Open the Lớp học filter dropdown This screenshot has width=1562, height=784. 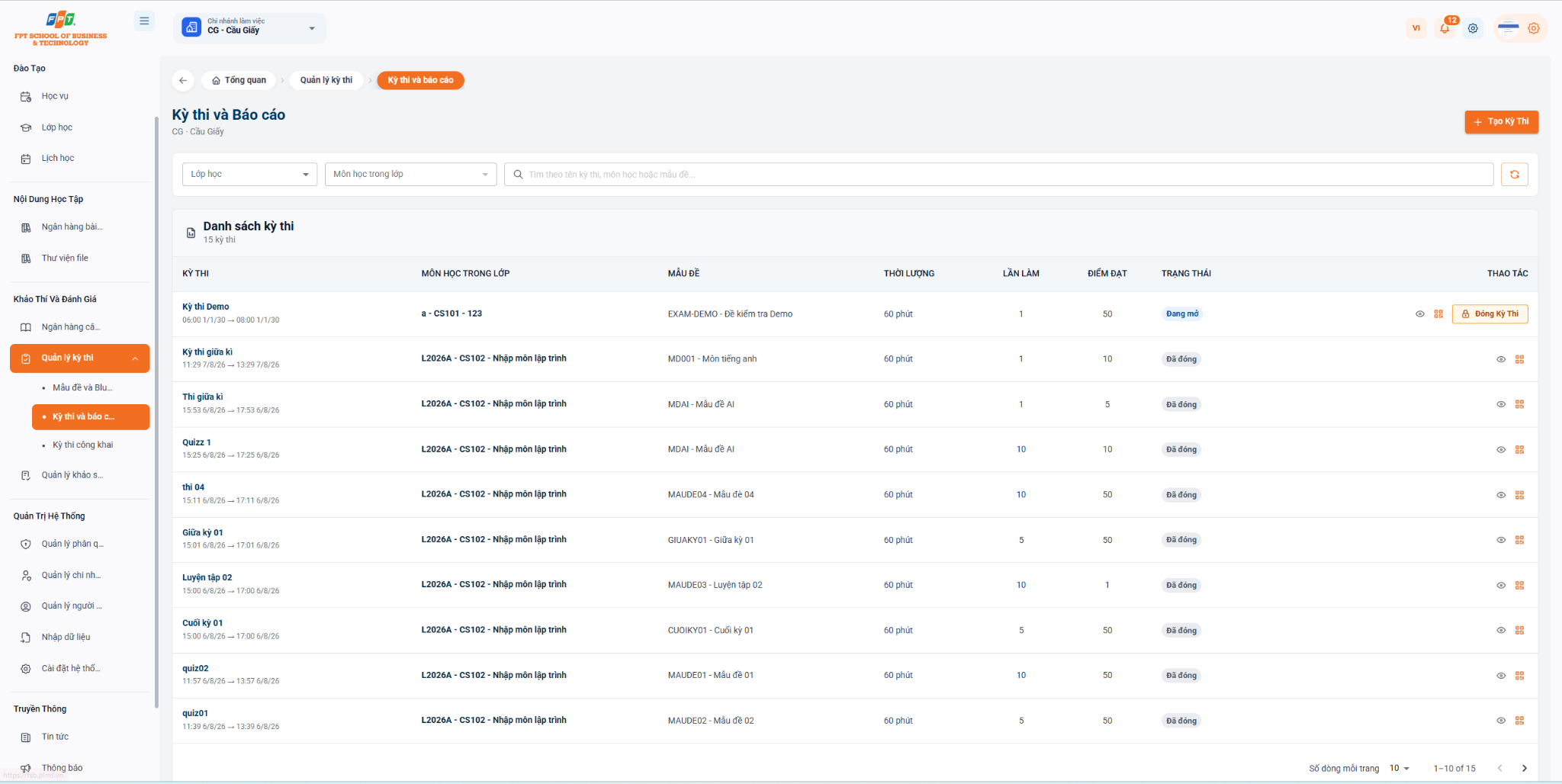(249, 175)
